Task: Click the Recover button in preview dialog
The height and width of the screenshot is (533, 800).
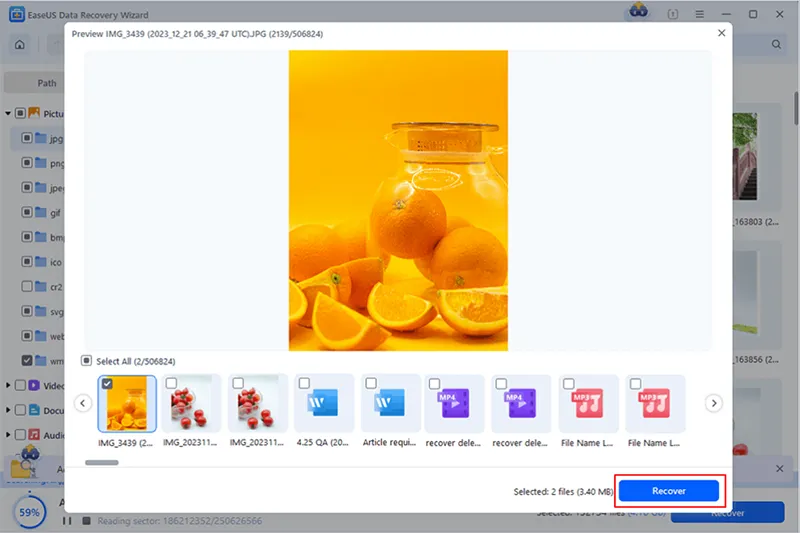Action: pyautogui.click(x=668, y=491)
